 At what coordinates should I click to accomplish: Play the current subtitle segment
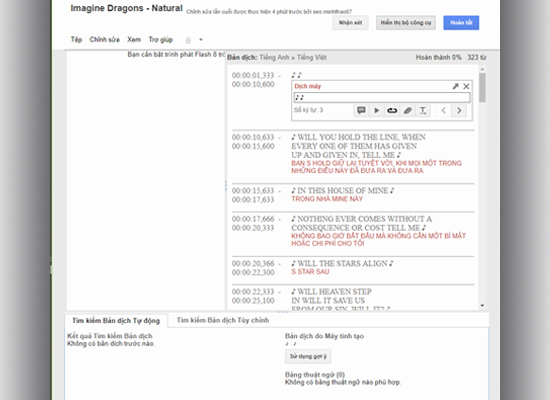(x=376, y=111)
